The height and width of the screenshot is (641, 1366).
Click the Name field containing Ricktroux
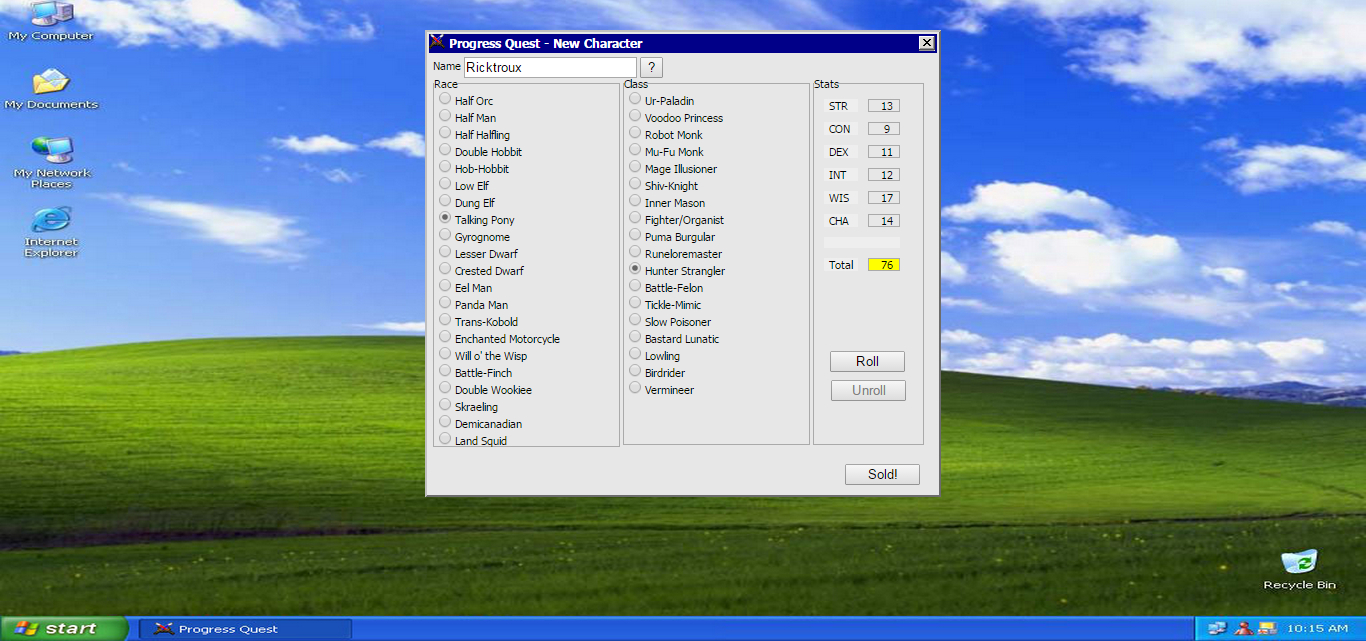tap(549, 67)
